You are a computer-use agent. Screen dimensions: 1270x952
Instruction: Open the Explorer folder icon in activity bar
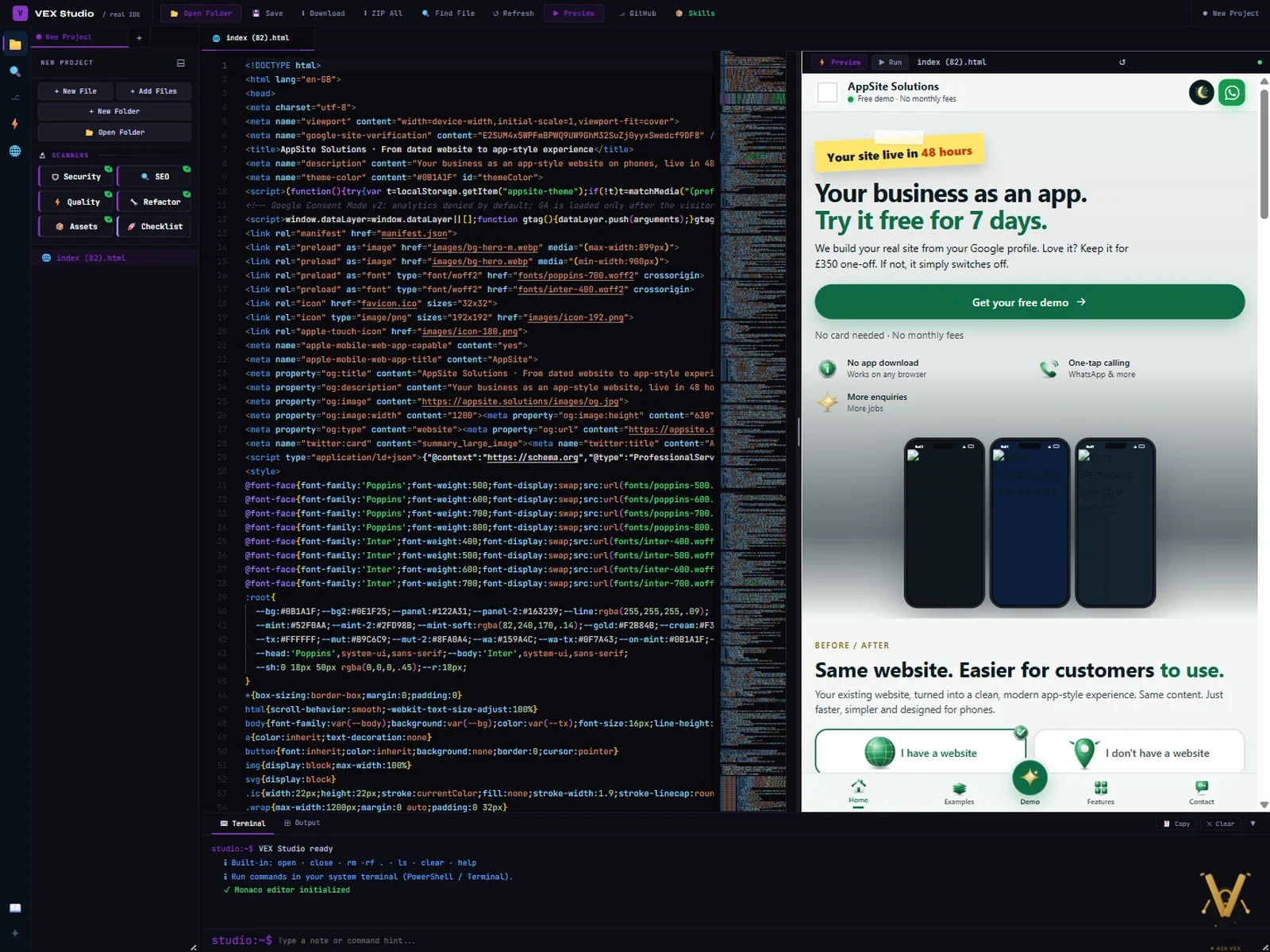pyautogui.click(x=15, y=44)
